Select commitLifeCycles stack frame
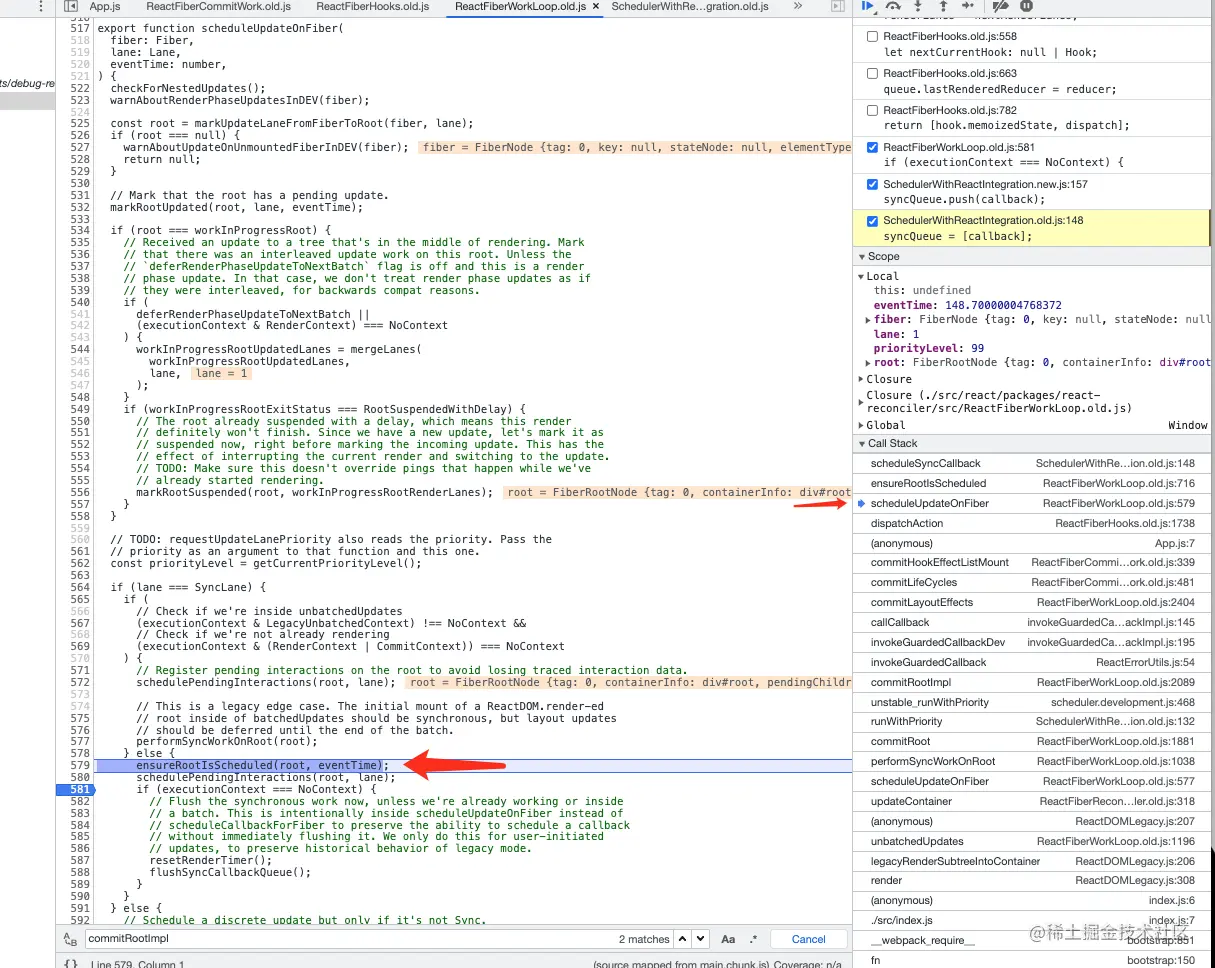This screenshot has height=968, width=1215. tap(1032, 582)
